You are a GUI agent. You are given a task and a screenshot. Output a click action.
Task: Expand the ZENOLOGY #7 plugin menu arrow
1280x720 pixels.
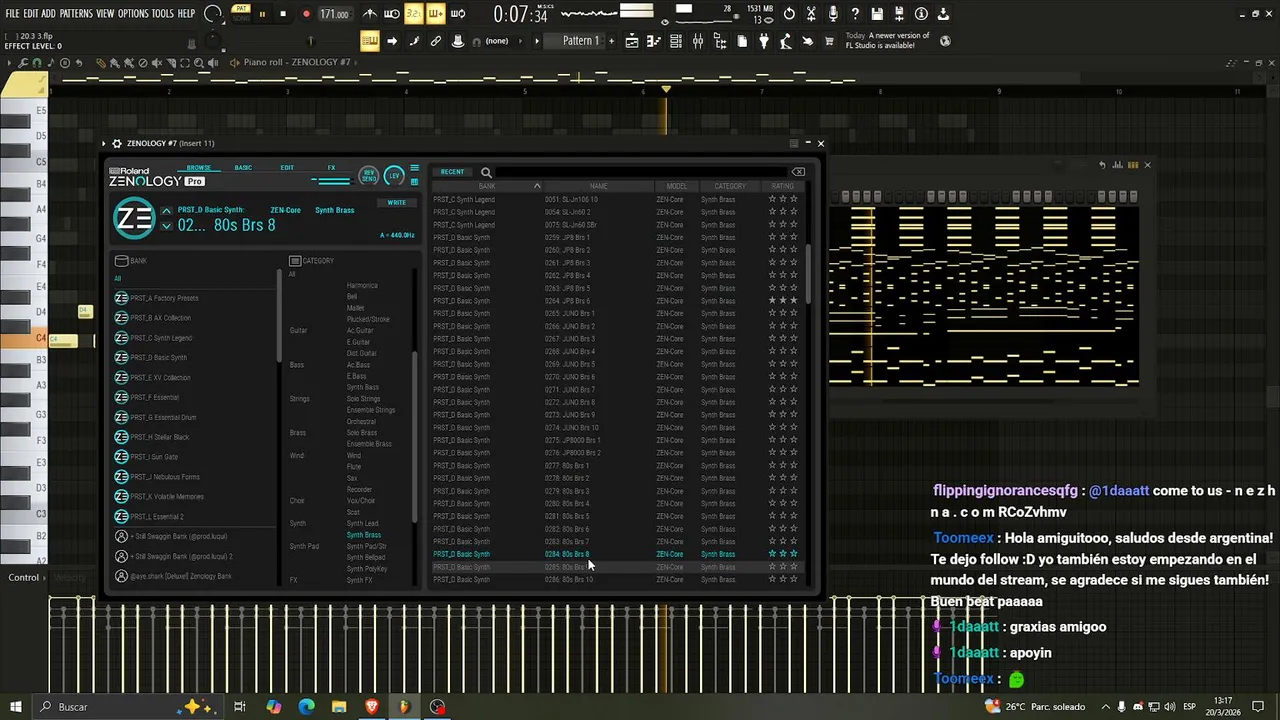pyautogui.click(x=104, y=143)
